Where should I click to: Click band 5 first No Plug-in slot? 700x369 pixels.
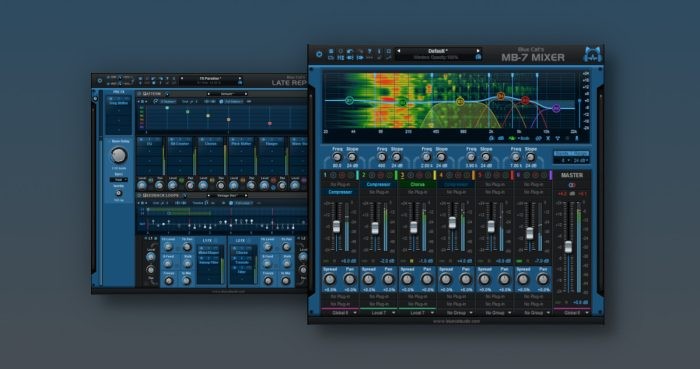[495, 184]
